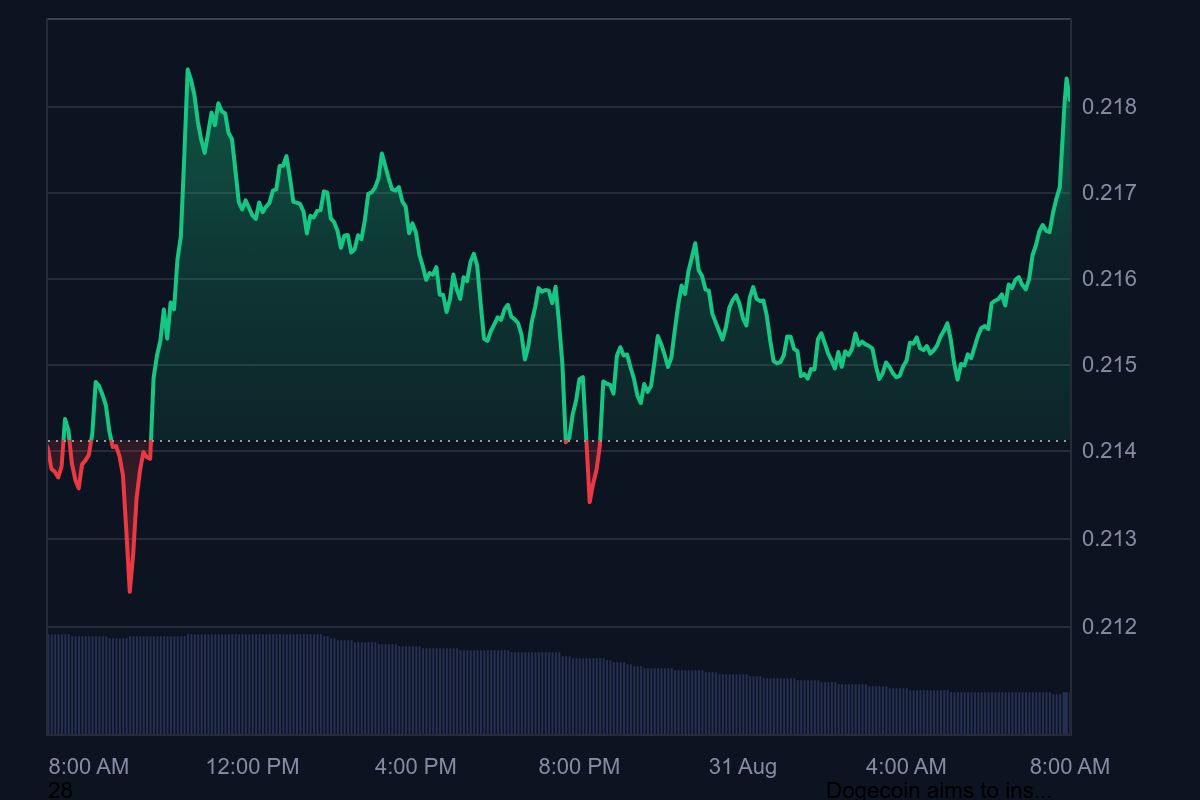
Task: Click the 0.213 price axis label
Action: pyautogui.click(x=1110, y=539)
